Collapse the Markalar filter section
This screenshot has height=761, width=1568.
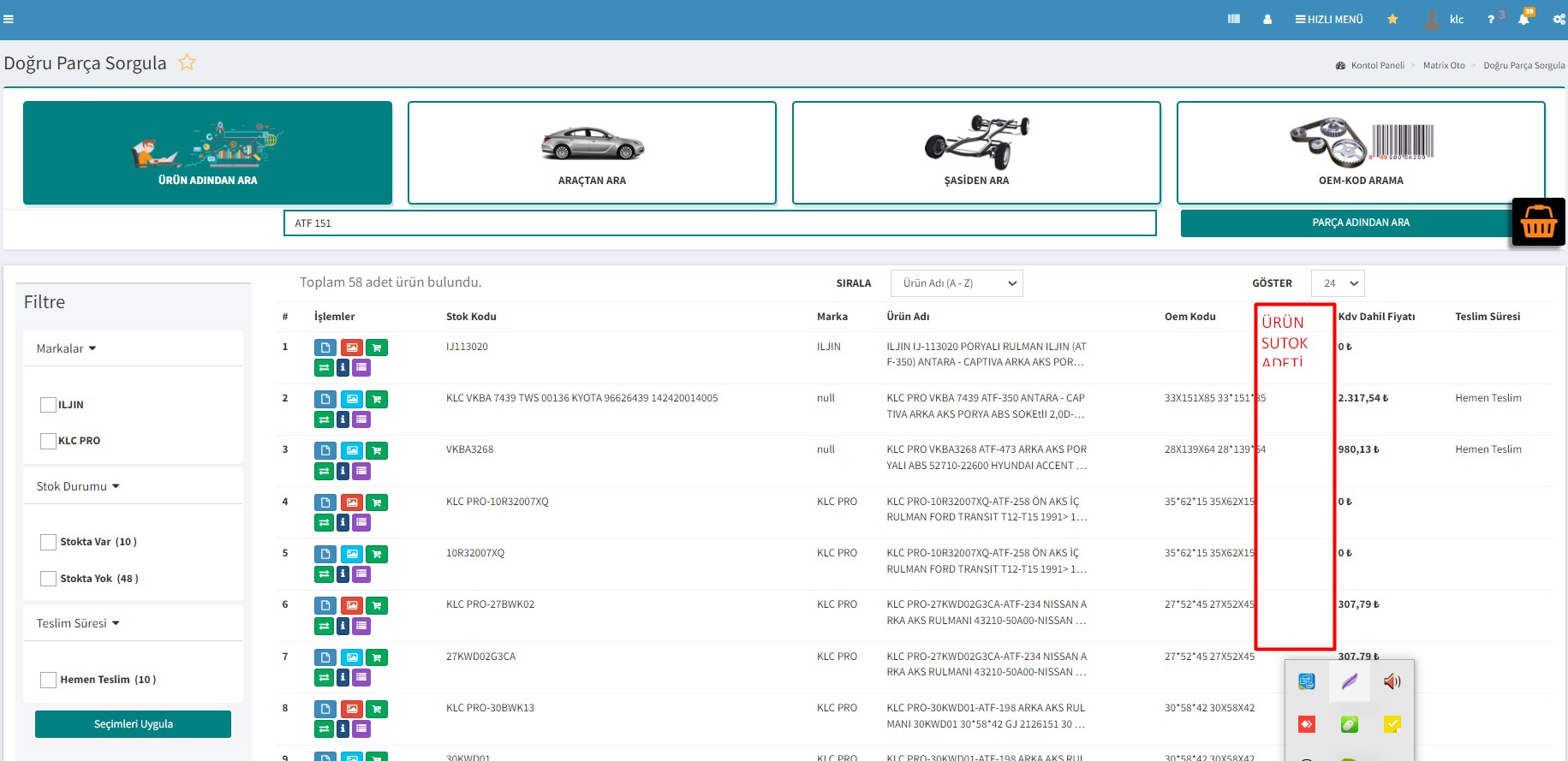coord(66,348)
